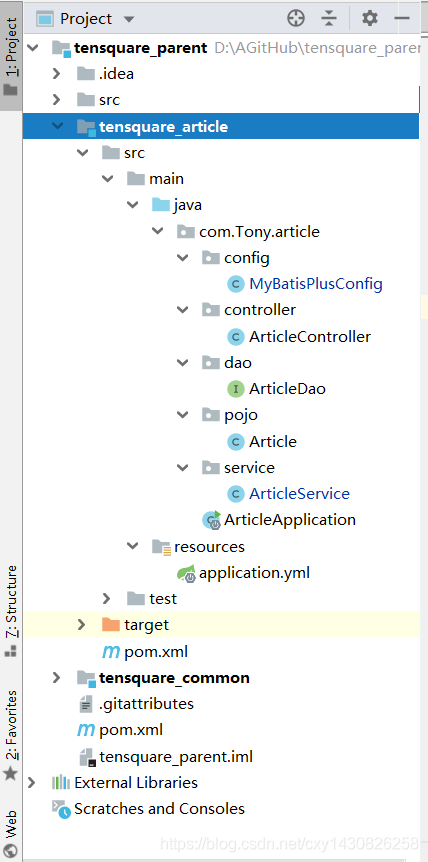Expand the top-level src folder arrow

point(56,100)
